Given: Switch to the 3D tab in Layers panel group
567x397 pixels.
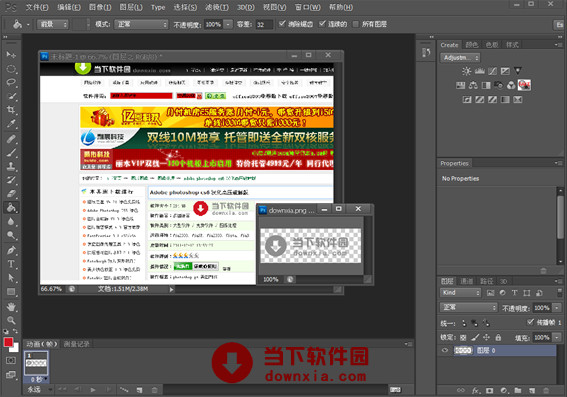Looking at the screenshot, I should tap(503, 281).
